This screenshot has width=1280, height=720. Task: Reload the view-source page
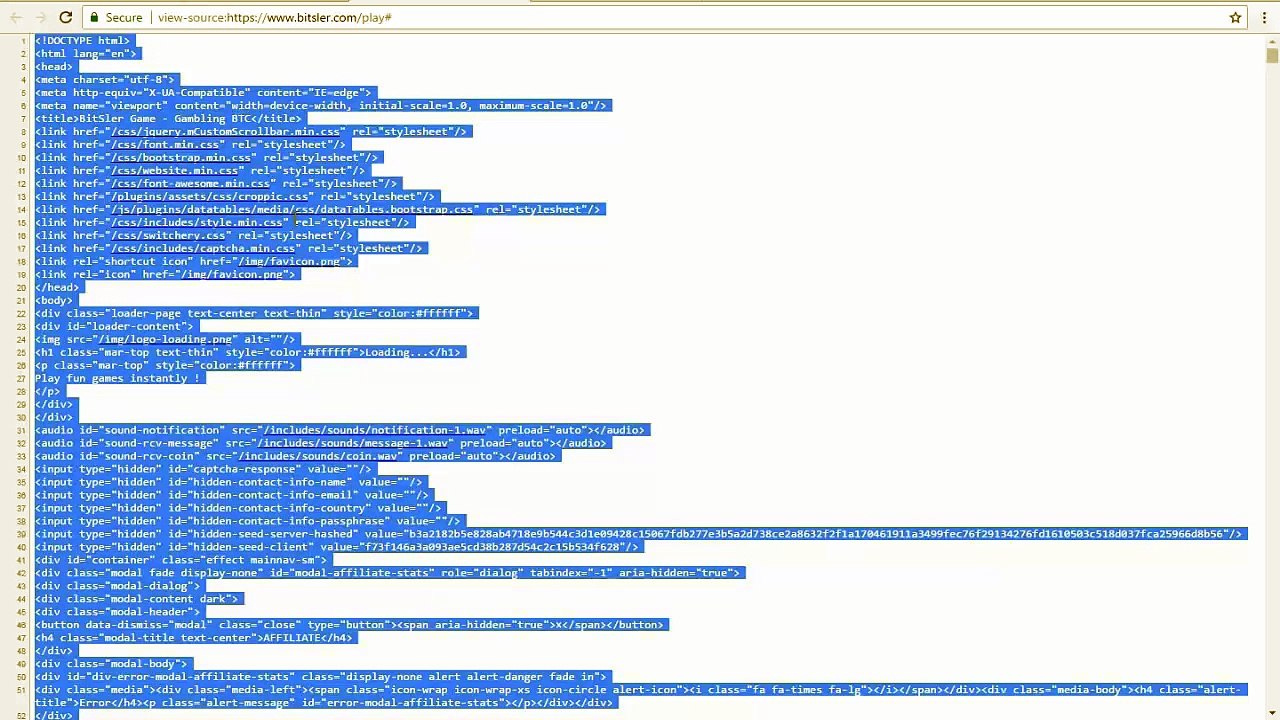65,17
